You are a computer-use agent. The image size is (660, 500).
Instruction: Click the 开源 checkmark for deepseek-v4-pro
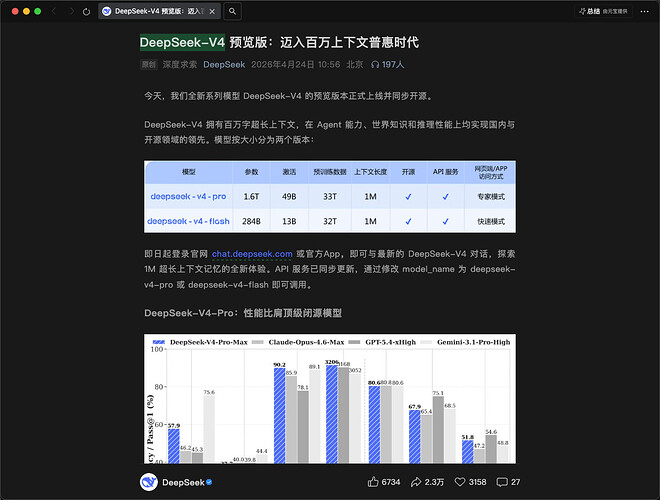(x=408, y=197)
